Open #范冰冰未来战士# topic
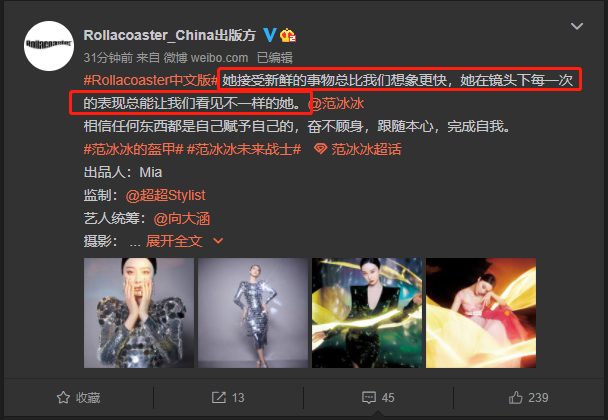The height and width of the screenshot is (420, 608). (244, 149)
